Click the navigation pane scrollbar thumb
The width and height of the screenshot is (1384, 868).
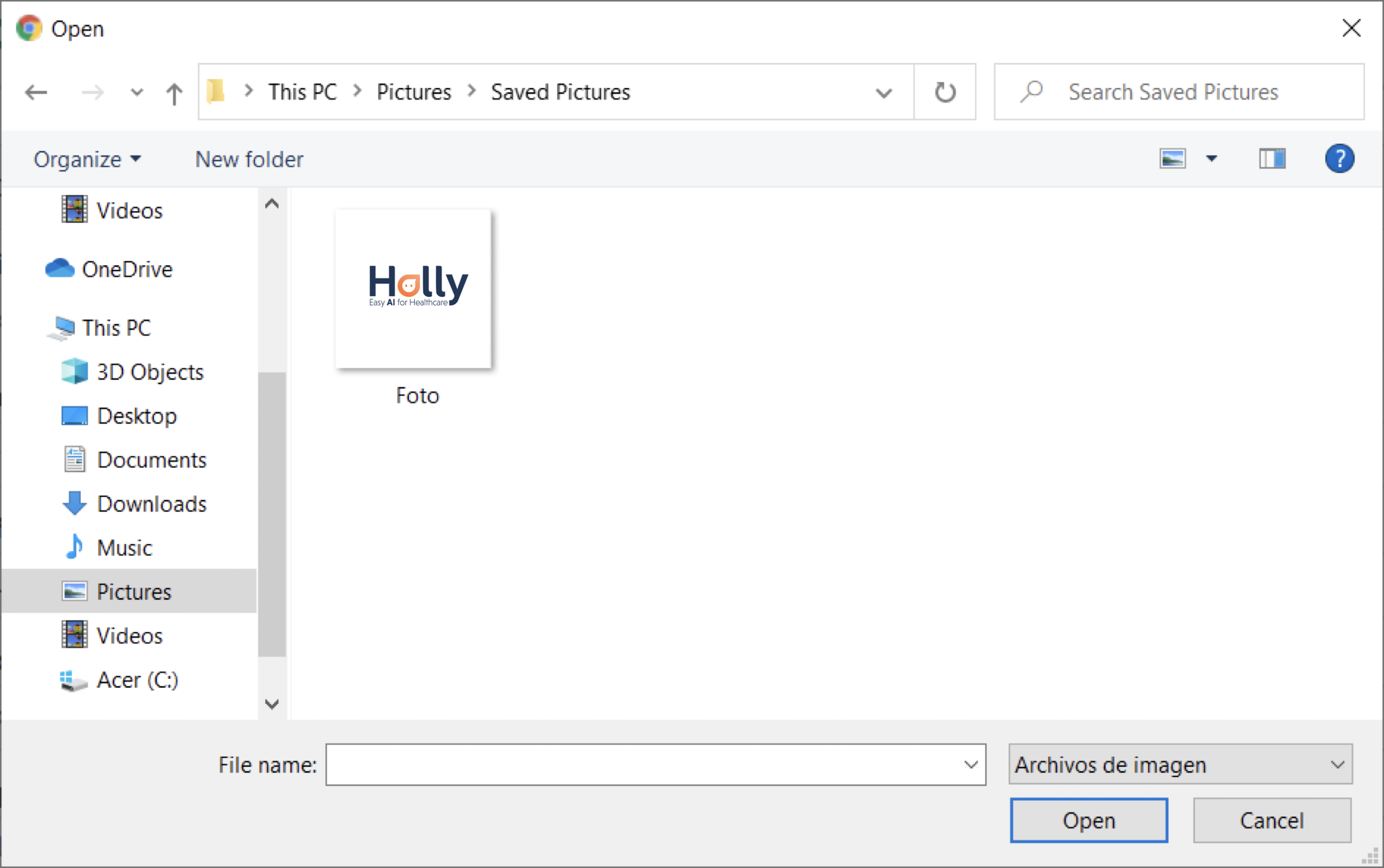click(x=272, y=514)
